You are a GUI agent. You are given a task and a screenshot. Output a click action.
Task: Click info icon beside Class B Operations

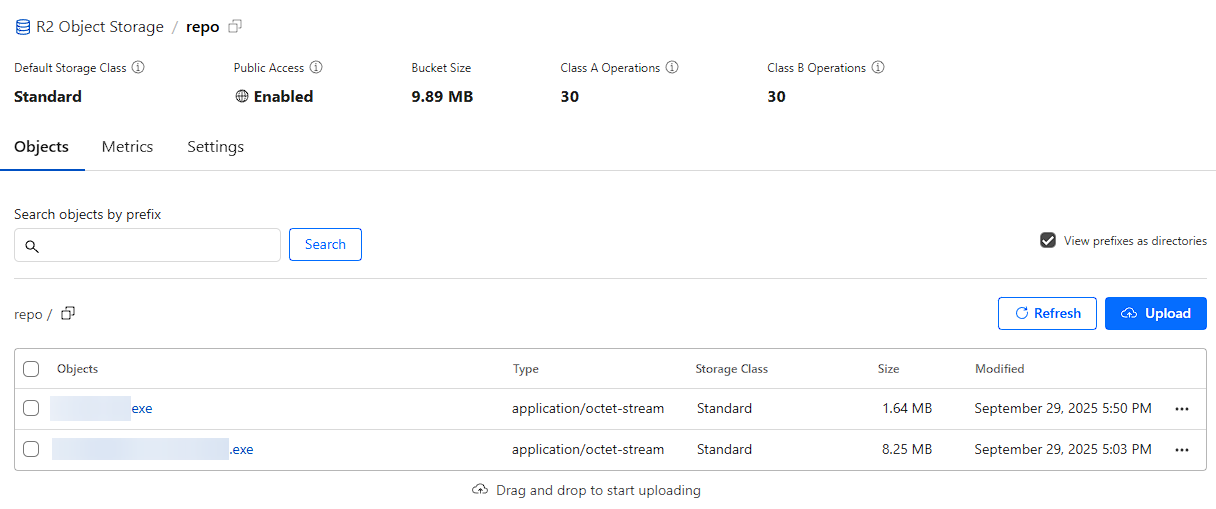[878, 68]
